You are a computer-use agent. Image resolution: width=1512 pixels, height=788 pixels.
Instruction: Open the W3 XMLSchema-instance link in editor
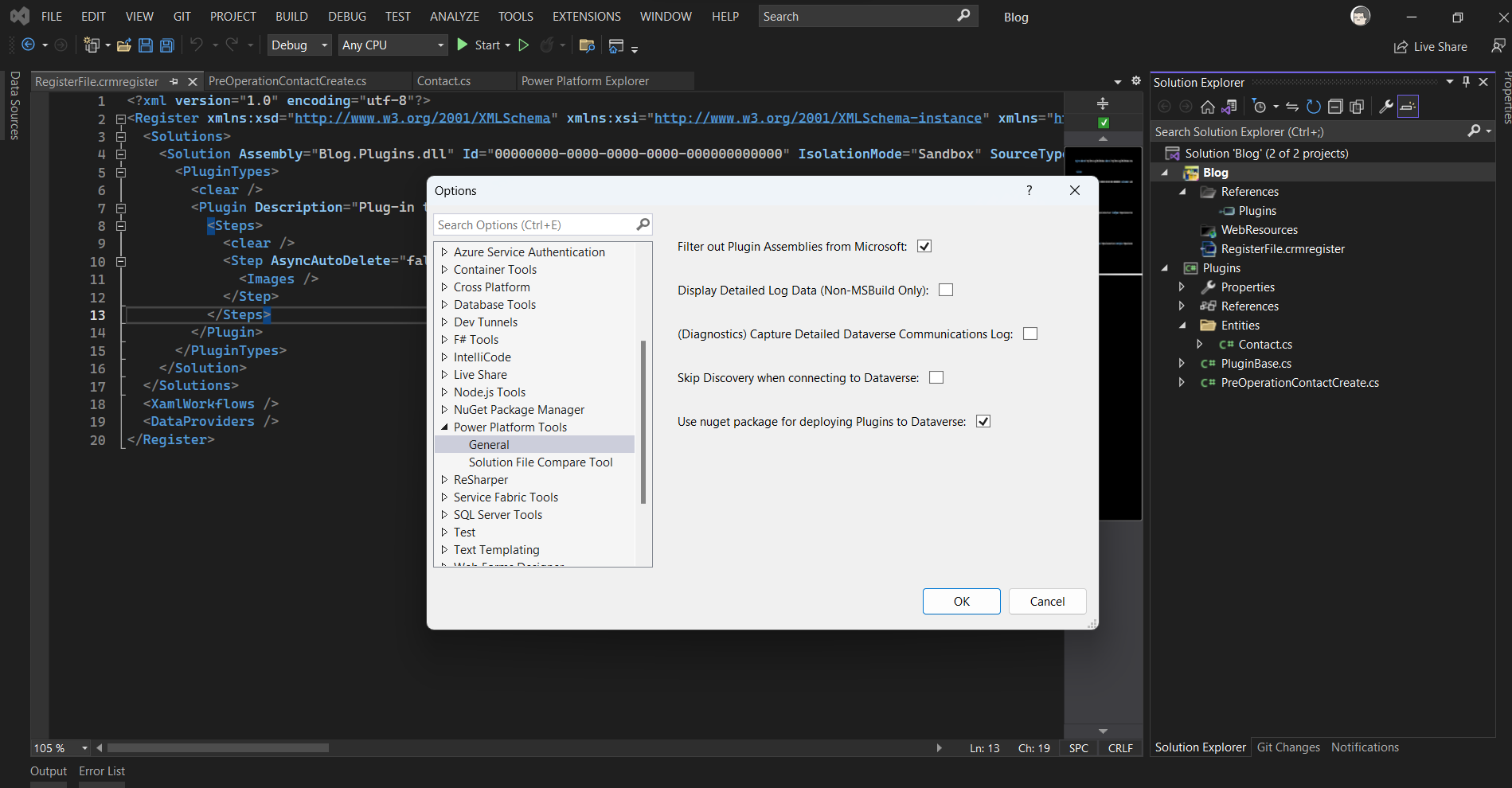[818, 118]
